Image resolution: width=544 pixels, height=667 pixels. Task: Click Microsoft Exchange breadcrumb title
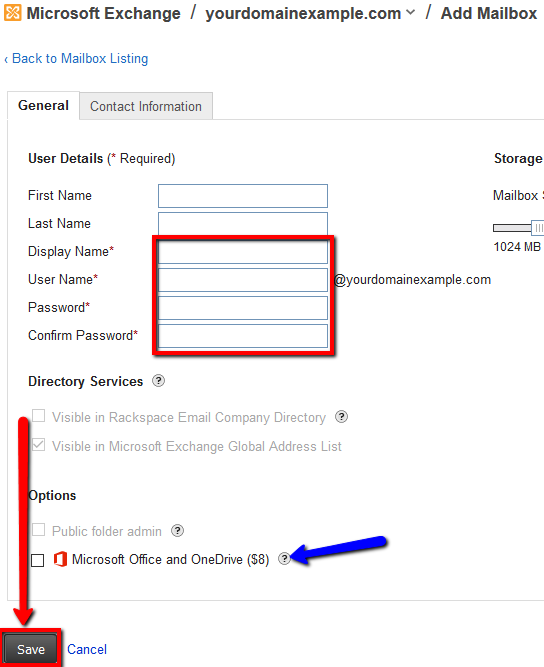pos(103,13)
